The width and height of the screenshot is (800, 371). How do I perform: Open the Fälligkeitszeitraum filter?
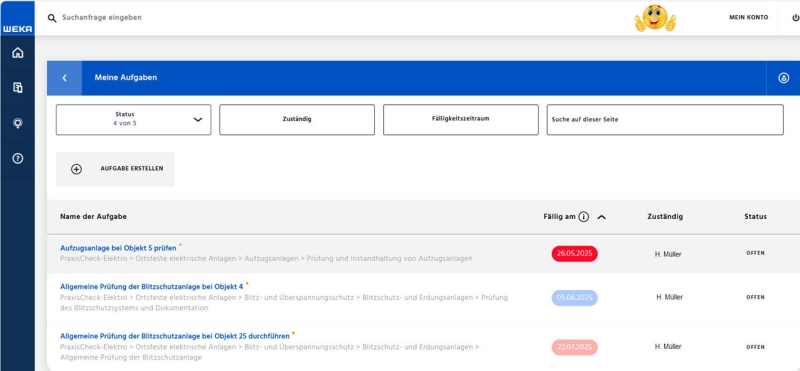[461, 119]
